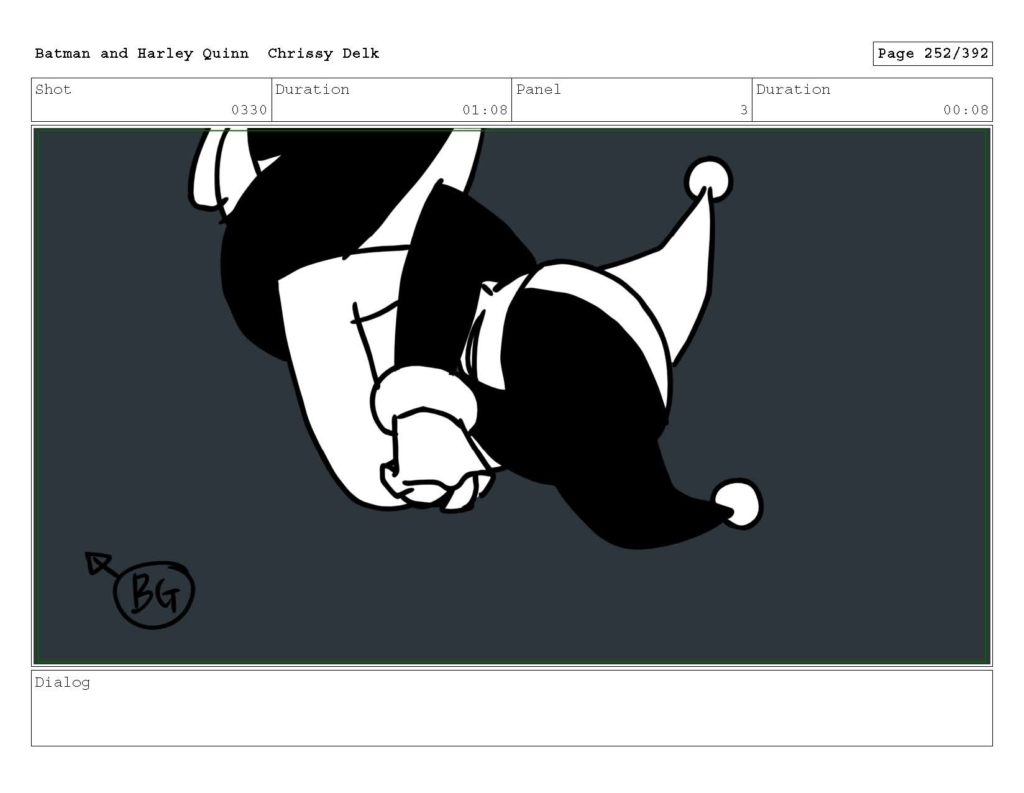Click the page indicator "Page 252/392"
Screen dimensions: 1024x793
coord(933,54)
